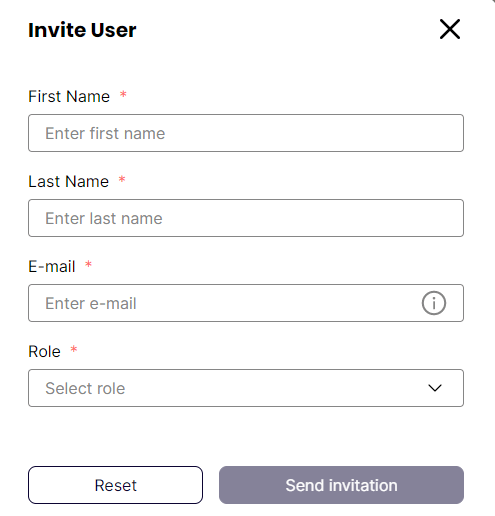Click the red asterisk beside E-mail
The image size is (495, 516).
(x=88, y=264)
